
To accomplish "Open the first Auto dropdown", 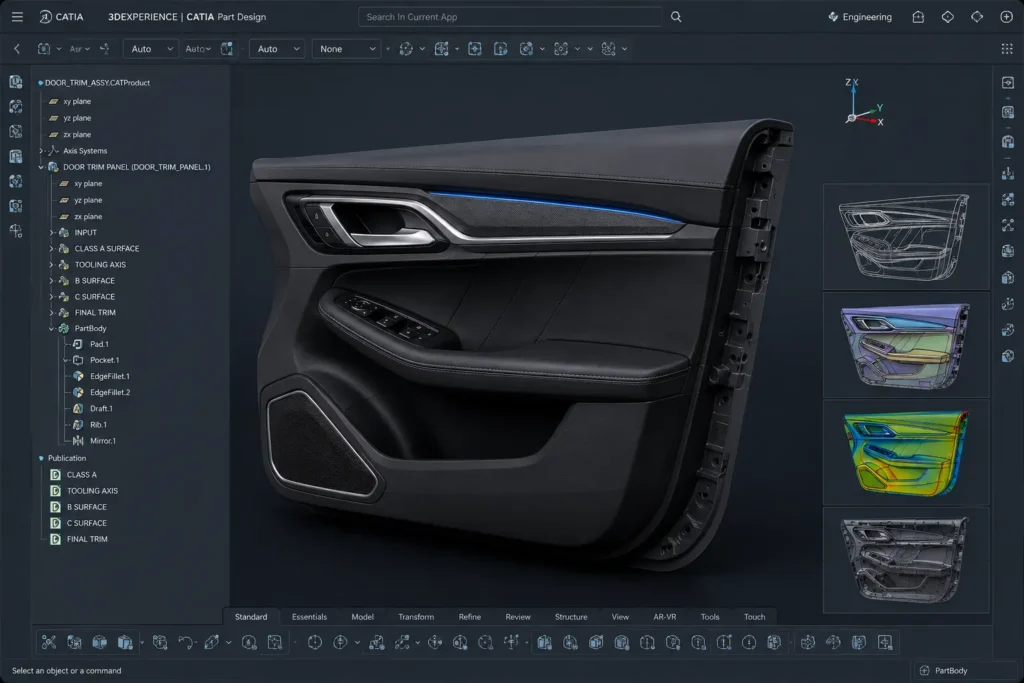I will pyautogui.click(x=151, y=49).
